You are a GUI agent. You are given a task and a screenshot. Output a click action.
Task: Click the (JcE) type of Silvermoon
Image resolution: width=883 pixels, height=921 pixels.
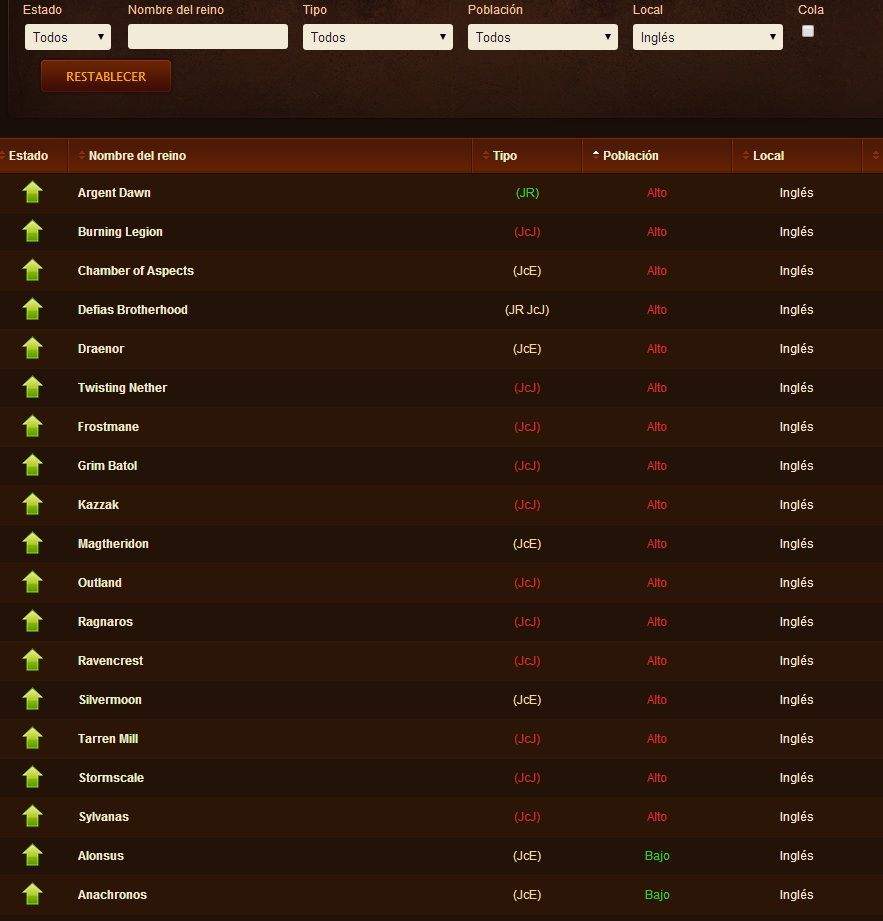(x=527, y=700)
